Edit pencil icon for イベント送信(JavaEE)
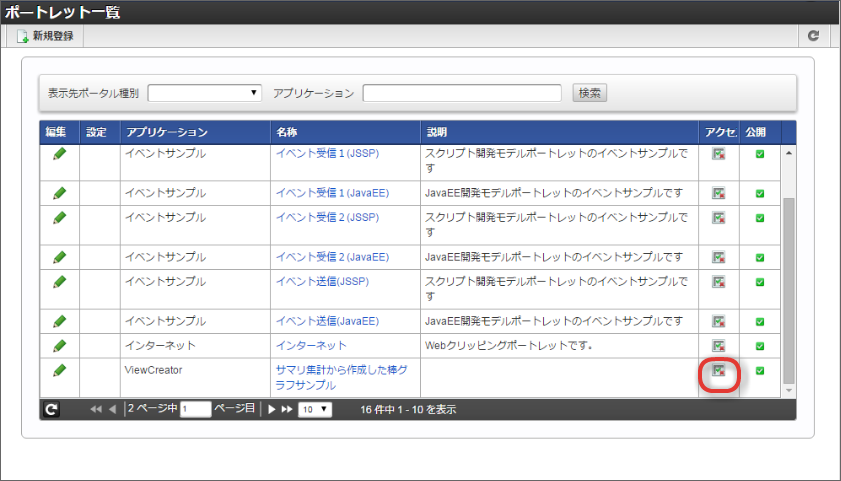The width and height of the screenshot is (841, 481). [60, 321]
